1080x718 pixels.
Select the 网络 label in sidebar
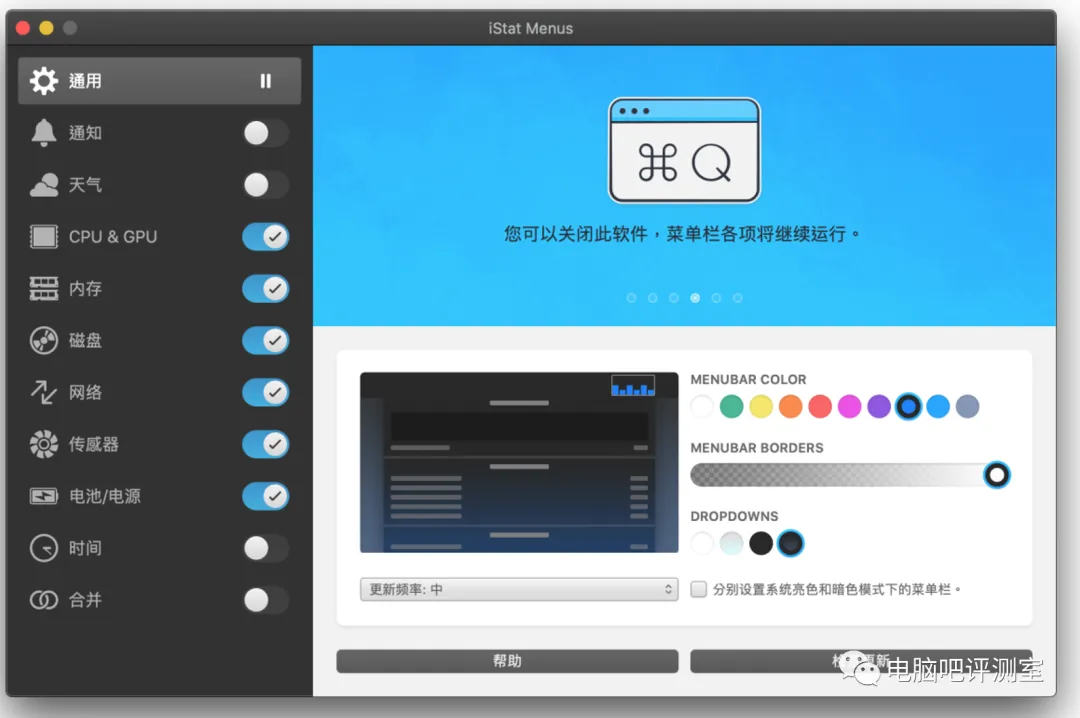(85, 392)
